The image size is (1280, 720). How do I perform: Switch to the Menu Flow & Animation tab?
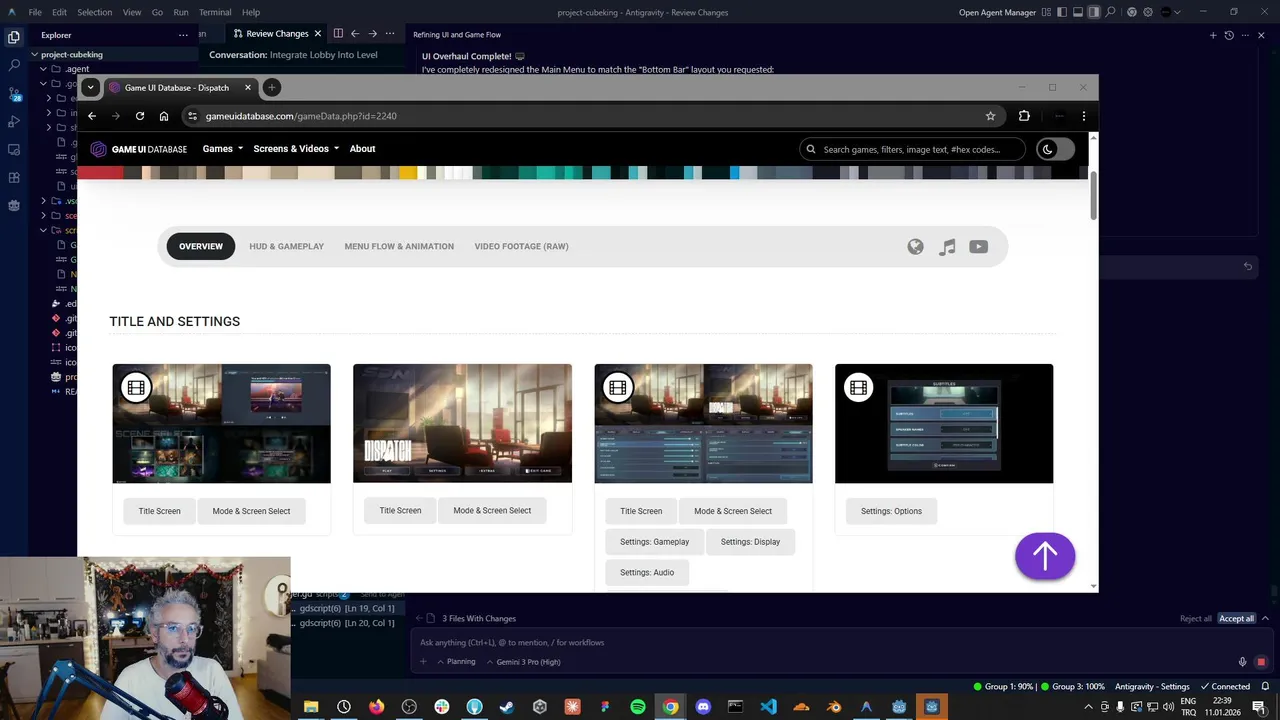pyautogui.click(x=399, y=246)
